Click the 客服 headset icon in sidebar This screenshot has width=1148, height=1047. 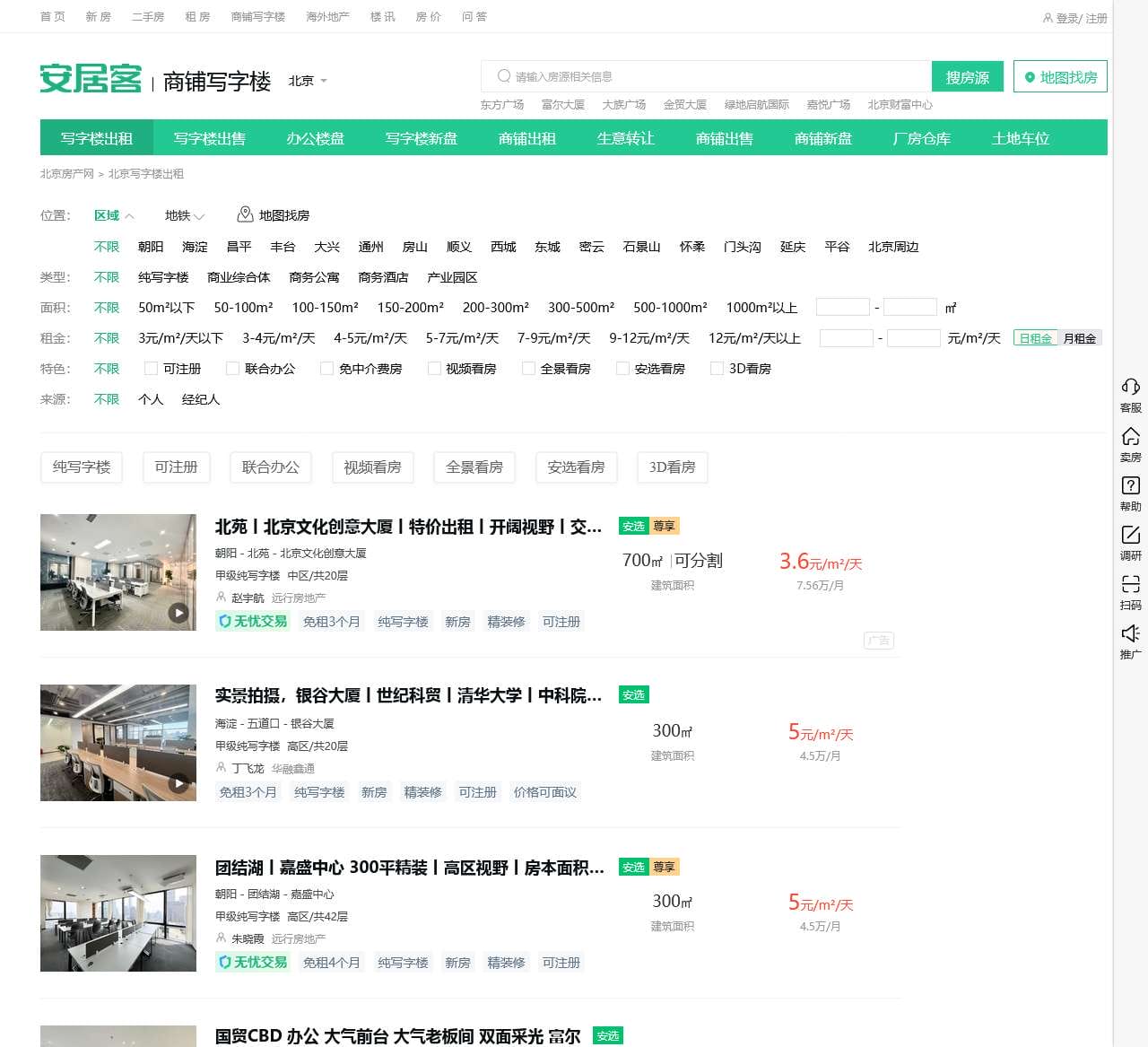click(x=1130, y=387)
